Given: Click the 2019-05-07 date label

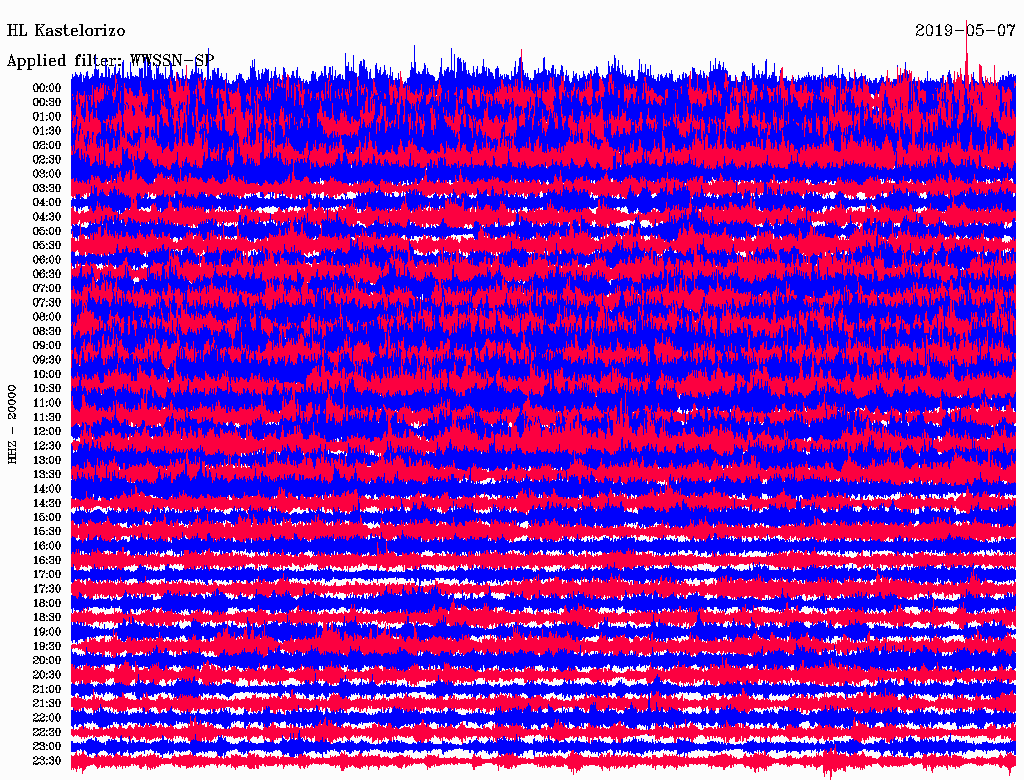Looking at the screenshot, I should coord(965,31).
